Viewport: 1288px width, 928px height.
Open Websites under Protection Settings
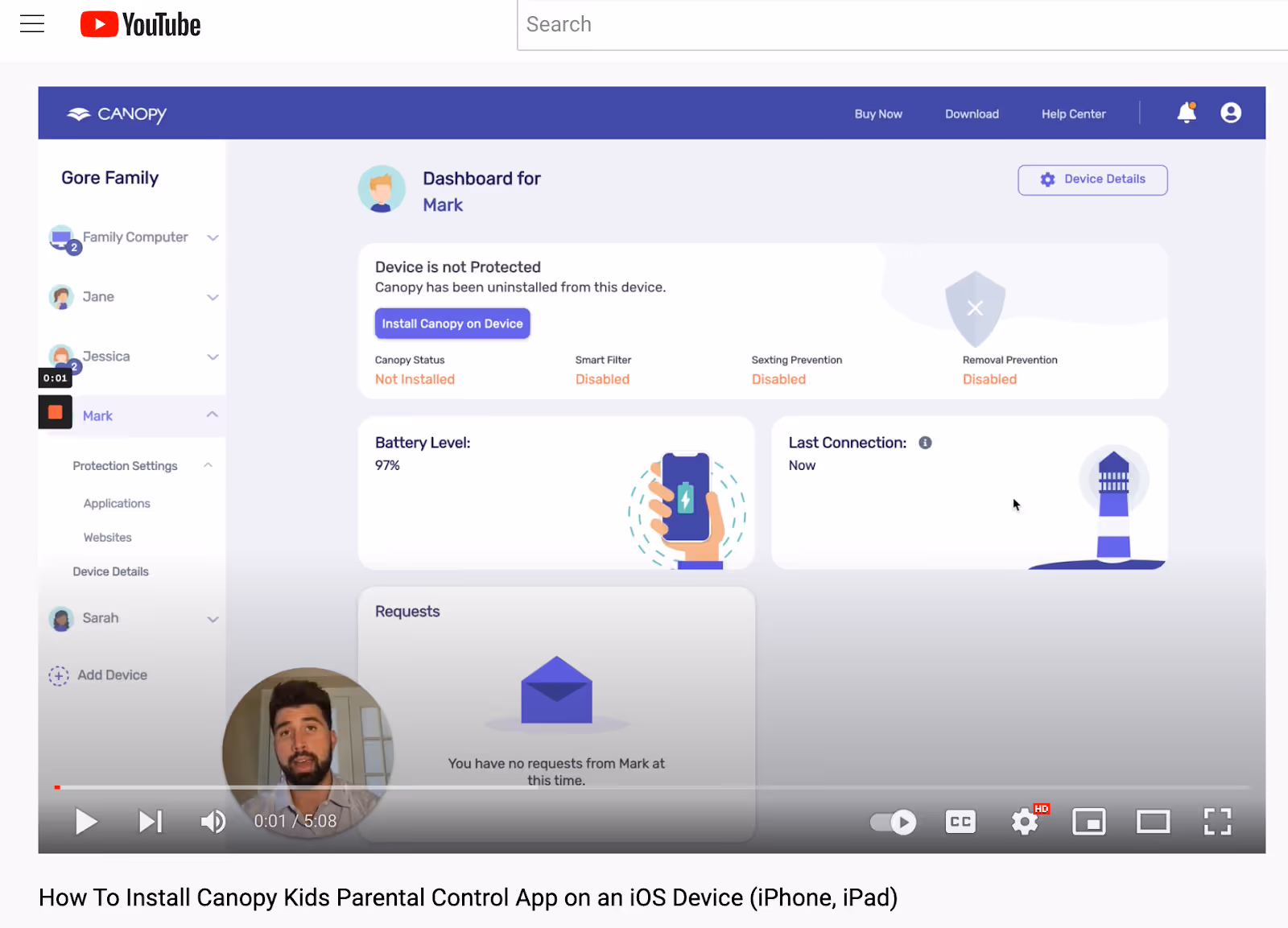(x=107, y=538)
